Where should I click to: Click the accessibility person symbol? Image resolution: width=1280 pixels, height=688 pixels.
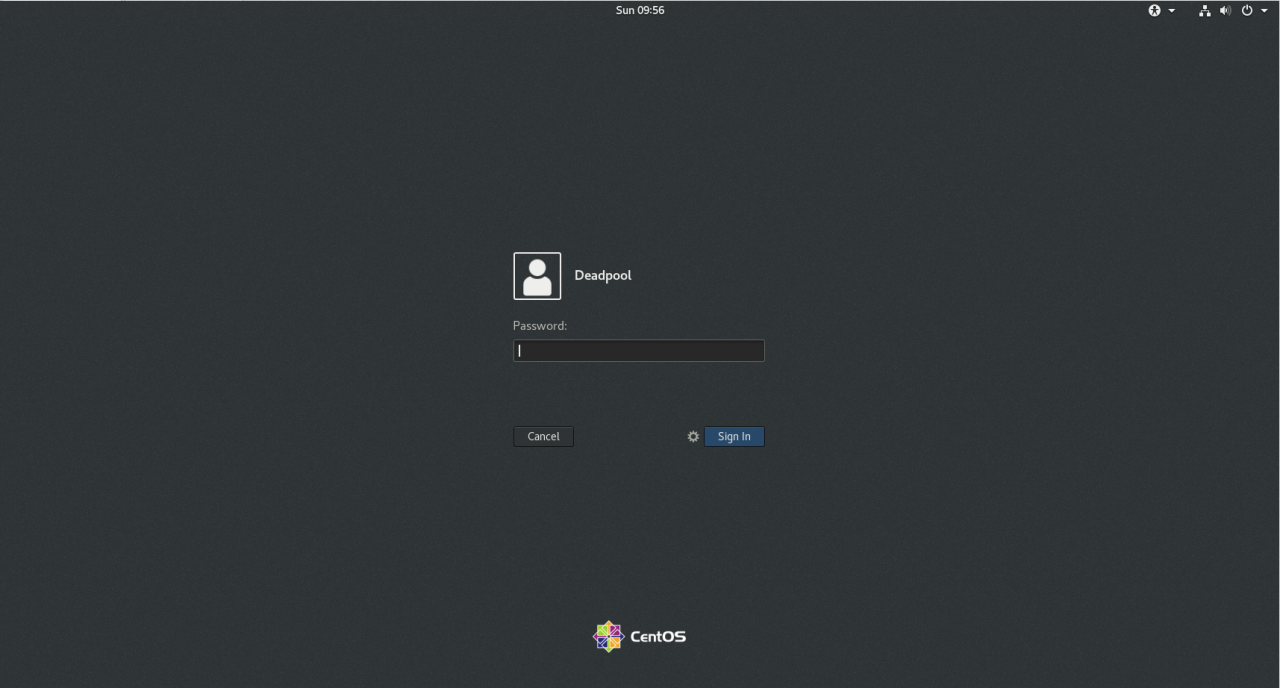pyautogui.click(x=1154, y=10)
